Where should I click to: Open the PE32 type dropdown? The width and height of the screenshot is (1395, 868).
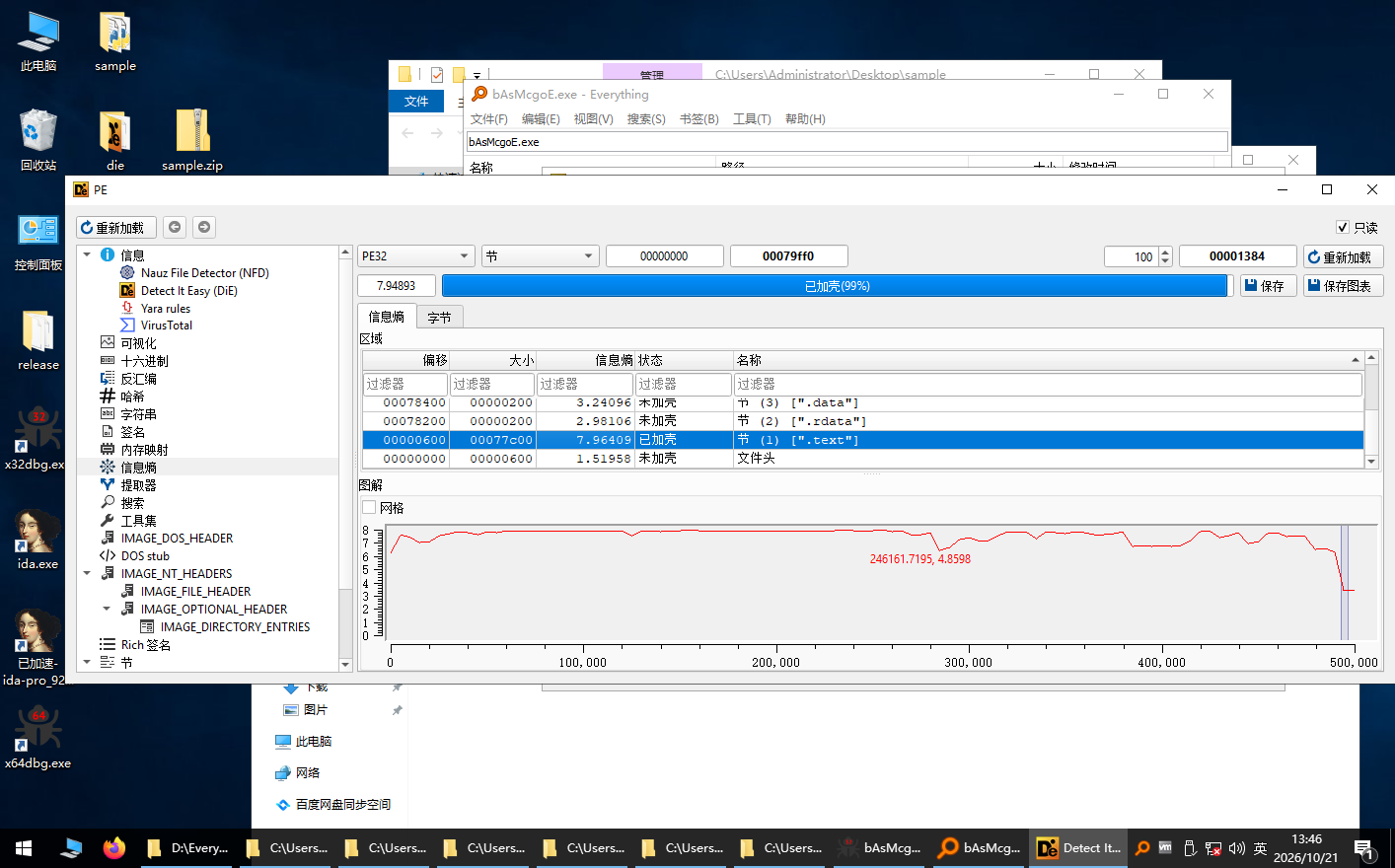[416, 256]
